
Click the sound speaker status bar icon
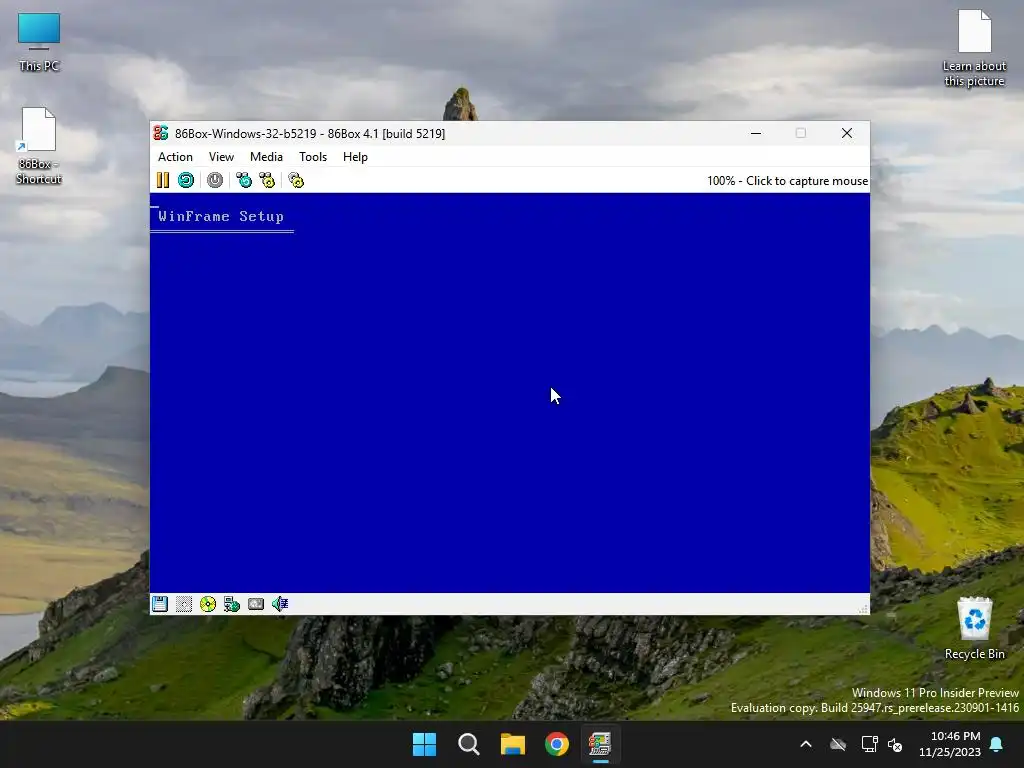(280, 604)
